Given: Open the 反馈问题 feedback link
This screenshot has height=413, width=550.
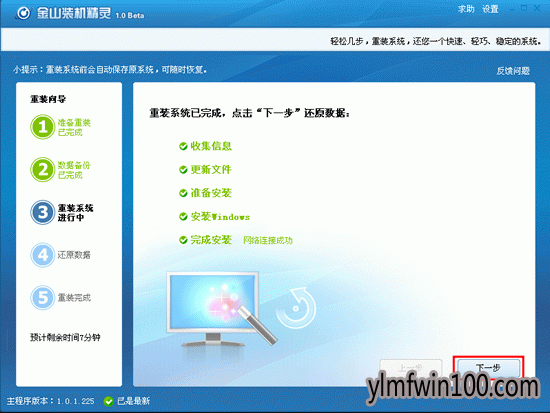Looking at the screenshot, I should point(513,71).
